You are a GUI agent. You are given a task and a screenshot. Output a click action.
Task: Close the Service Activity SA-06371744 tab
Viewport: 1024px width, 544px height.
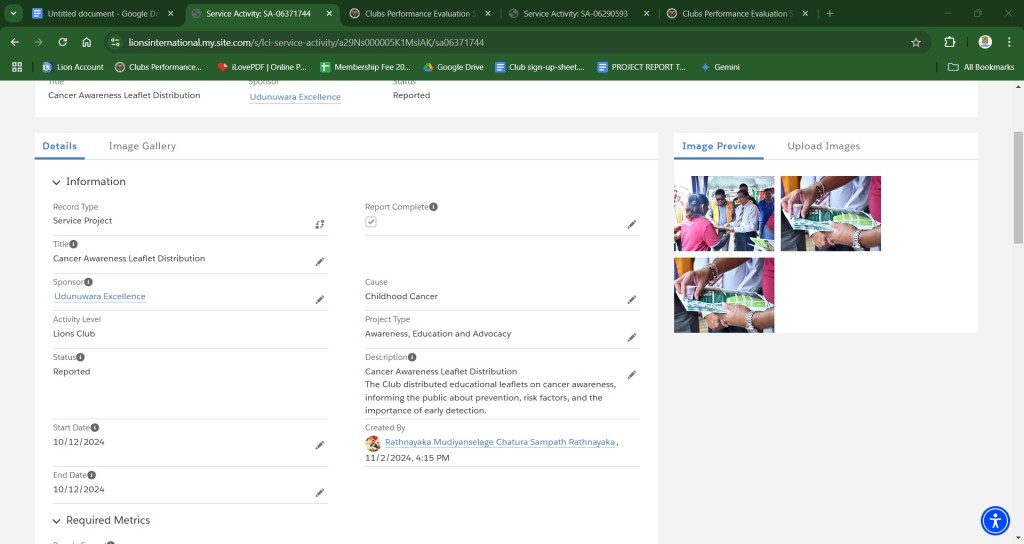point(329,14)
